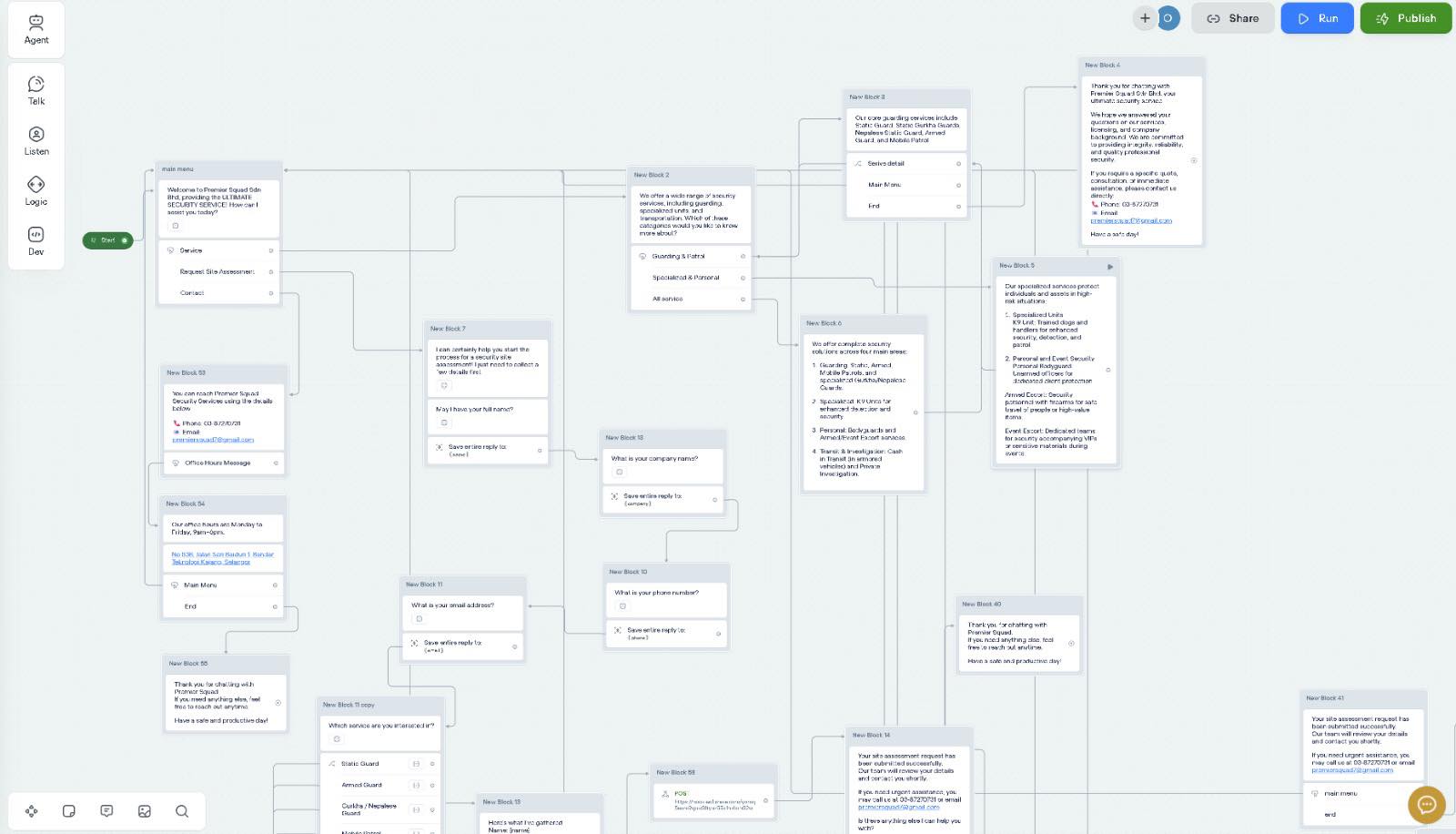Select Guarding & Patrol choice in New Block 2
The image size is (1456, 834).
(x=692, y=256)
